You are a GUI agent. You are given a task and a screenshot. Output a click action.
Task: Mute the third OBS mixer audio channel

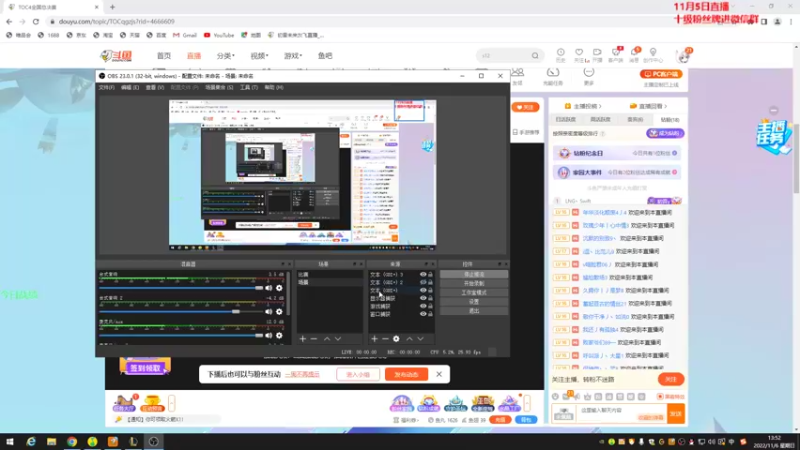[268, 336]
